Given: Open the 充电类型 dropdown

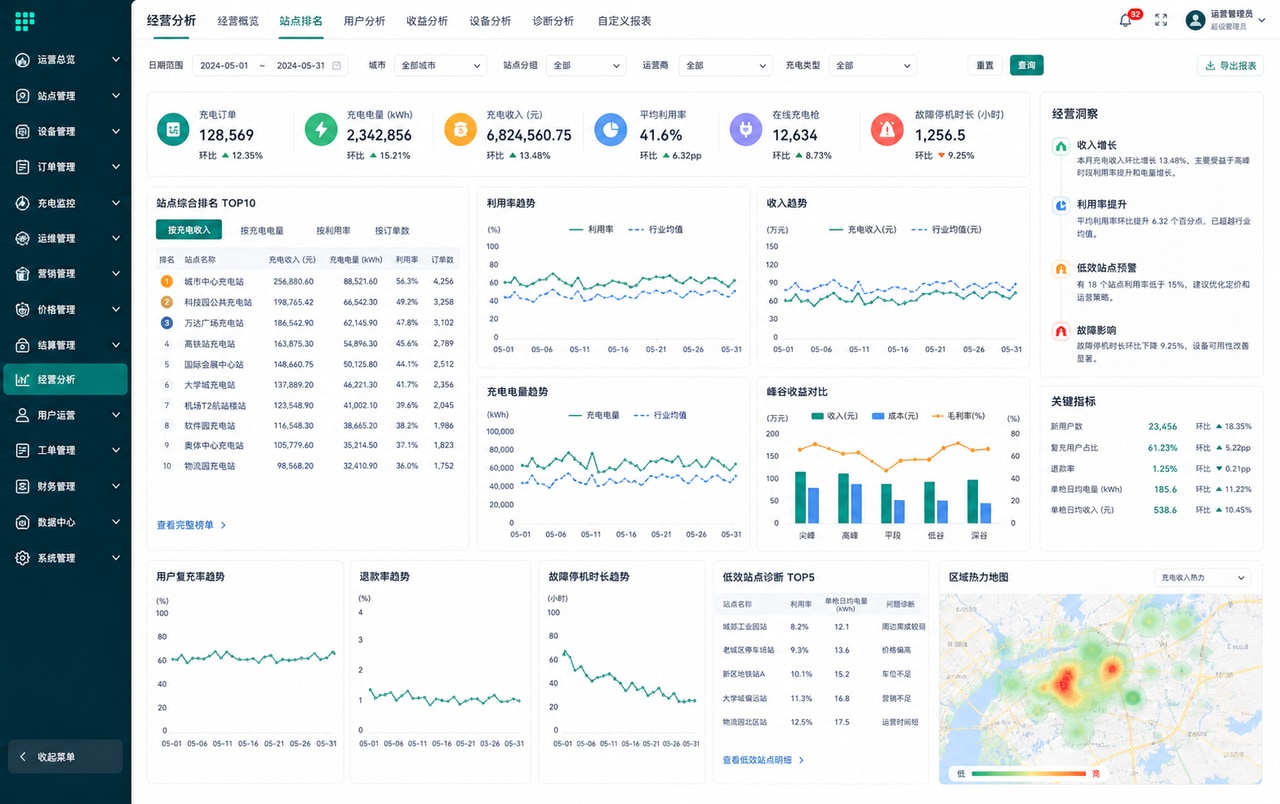Looking at the screenshot, I should pos(872,65).
